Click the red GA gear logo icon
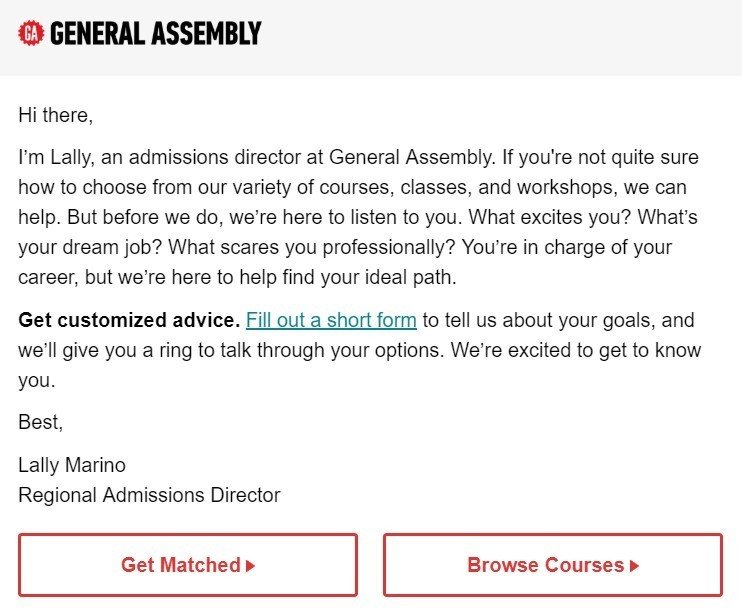Screen dimensions: 742x613 (x=31, y=33)
